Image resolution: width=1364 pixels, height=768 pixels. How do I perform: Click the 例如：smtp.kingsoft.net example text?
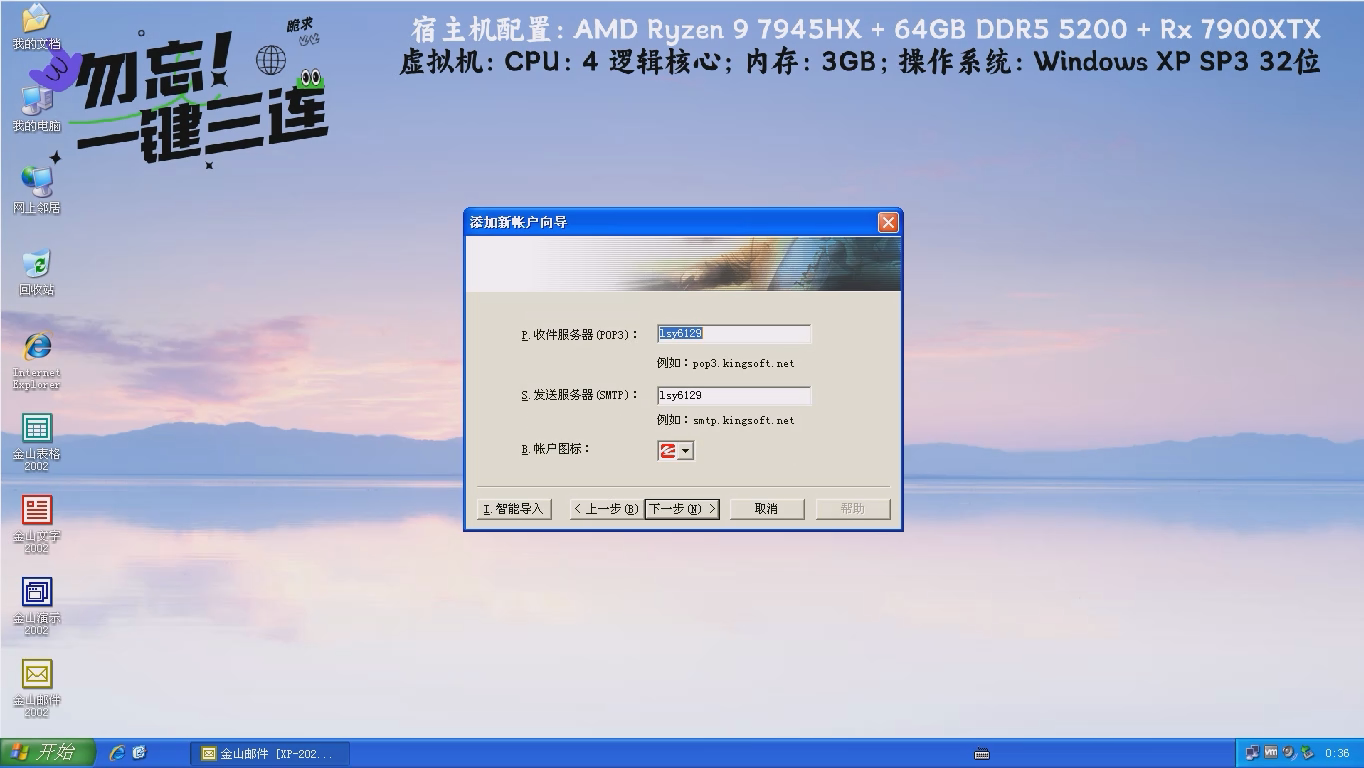coord(726,420)
